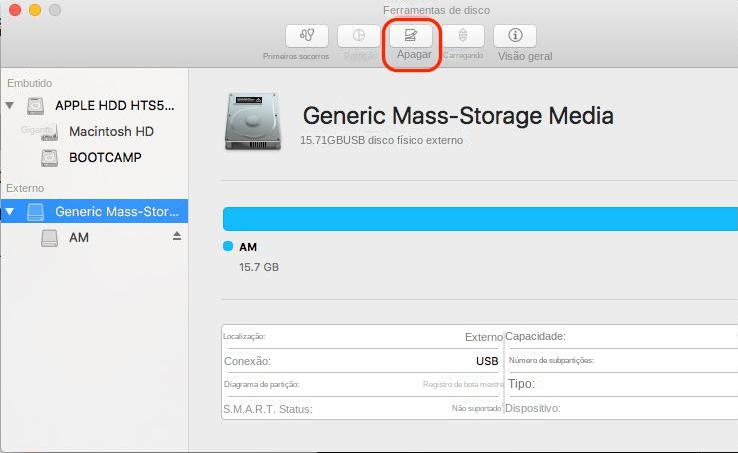
Task: Click the Macintosh HD volume icon
Action: (49, 132)
